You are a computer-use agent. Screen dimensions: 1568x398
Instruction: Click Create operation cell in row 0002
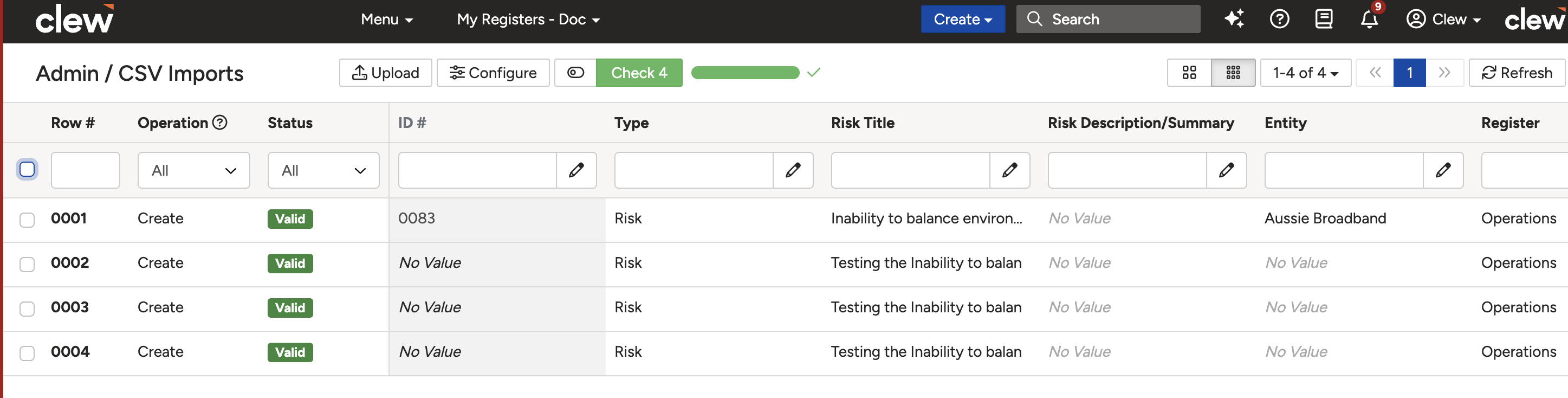pyautogui.click(x=160, y=262)
